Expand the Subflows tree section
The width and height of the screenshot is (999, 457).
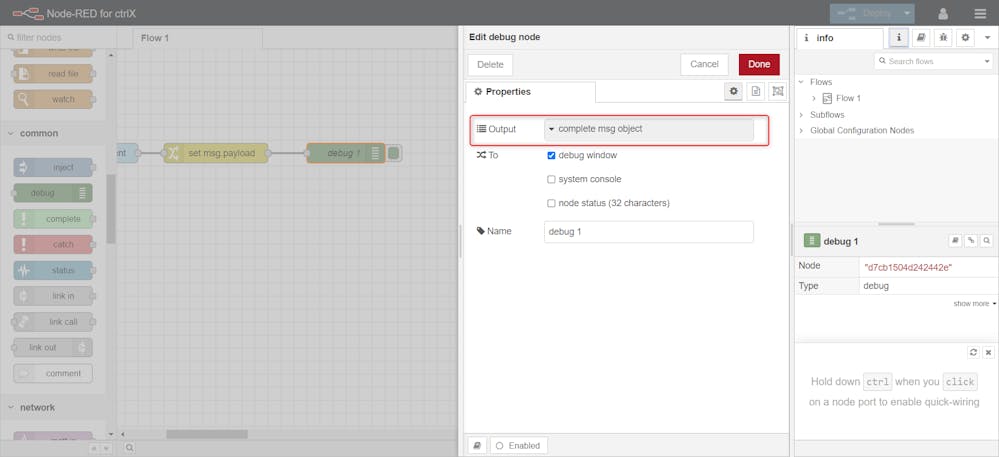(x=801, y=115)
